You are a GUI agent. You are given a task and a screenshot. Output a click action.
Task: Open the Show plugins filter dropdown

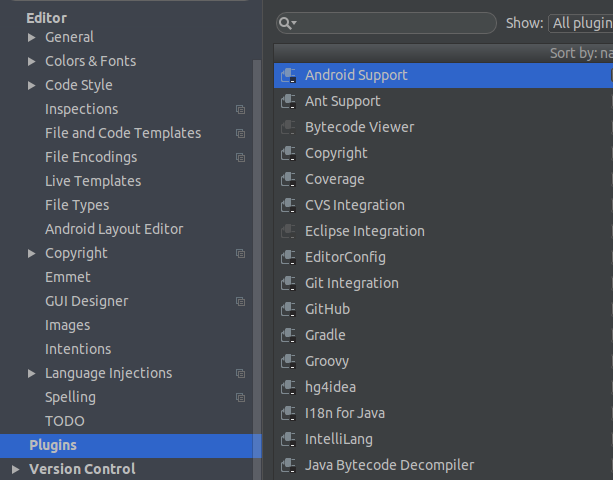581,23
